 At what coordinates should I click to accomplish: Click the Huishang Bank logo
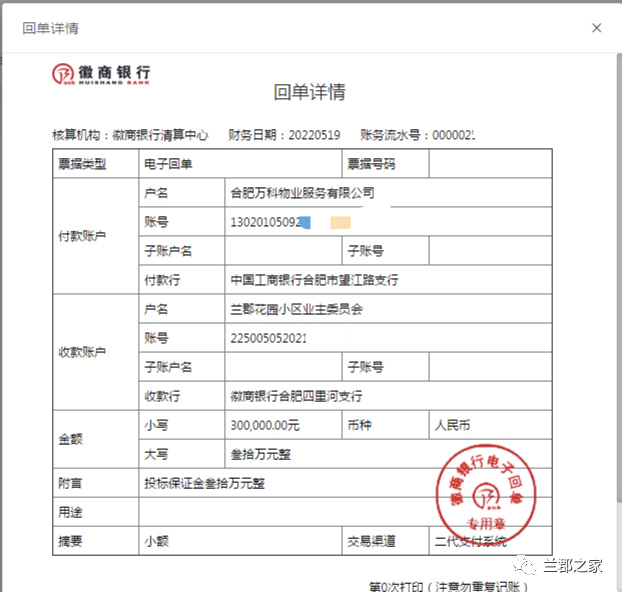point(101,74)
